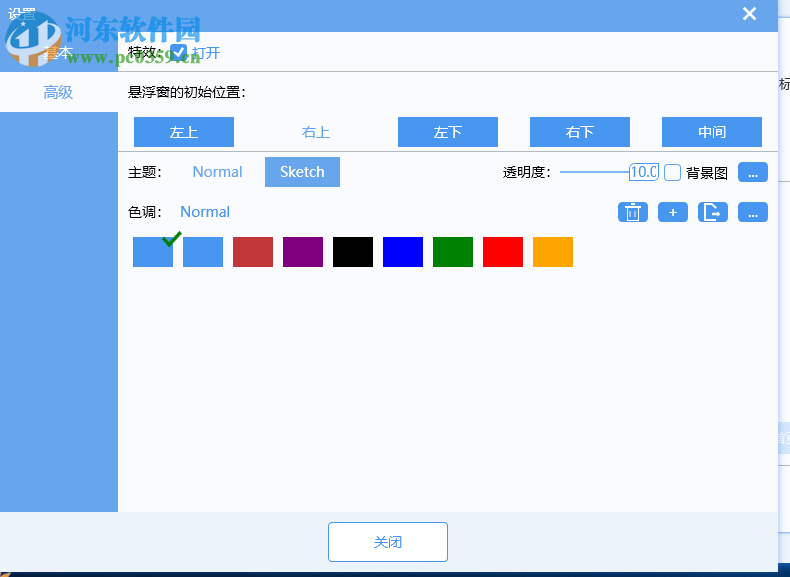Select the checked light blue color swatch
Image resolution: width=790 pixels, height=577 pixels.
pyautogui.click(x=153, y=252)
